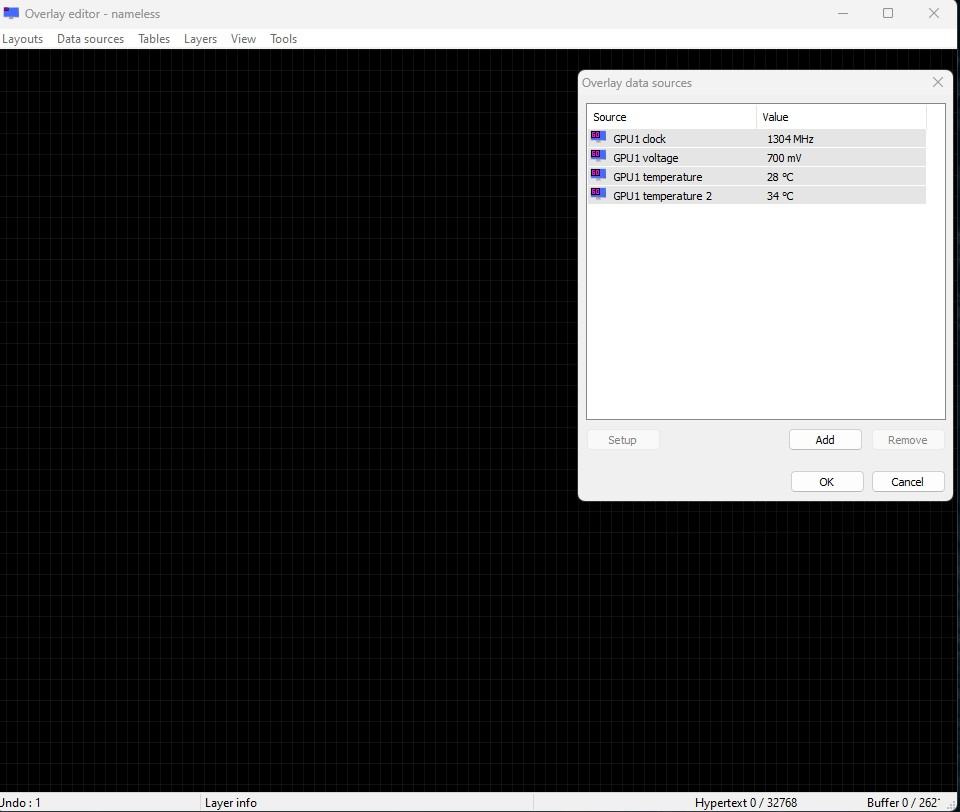Open the Tables menu
This screenshot has width=960, height=812.
coord(154,39)
